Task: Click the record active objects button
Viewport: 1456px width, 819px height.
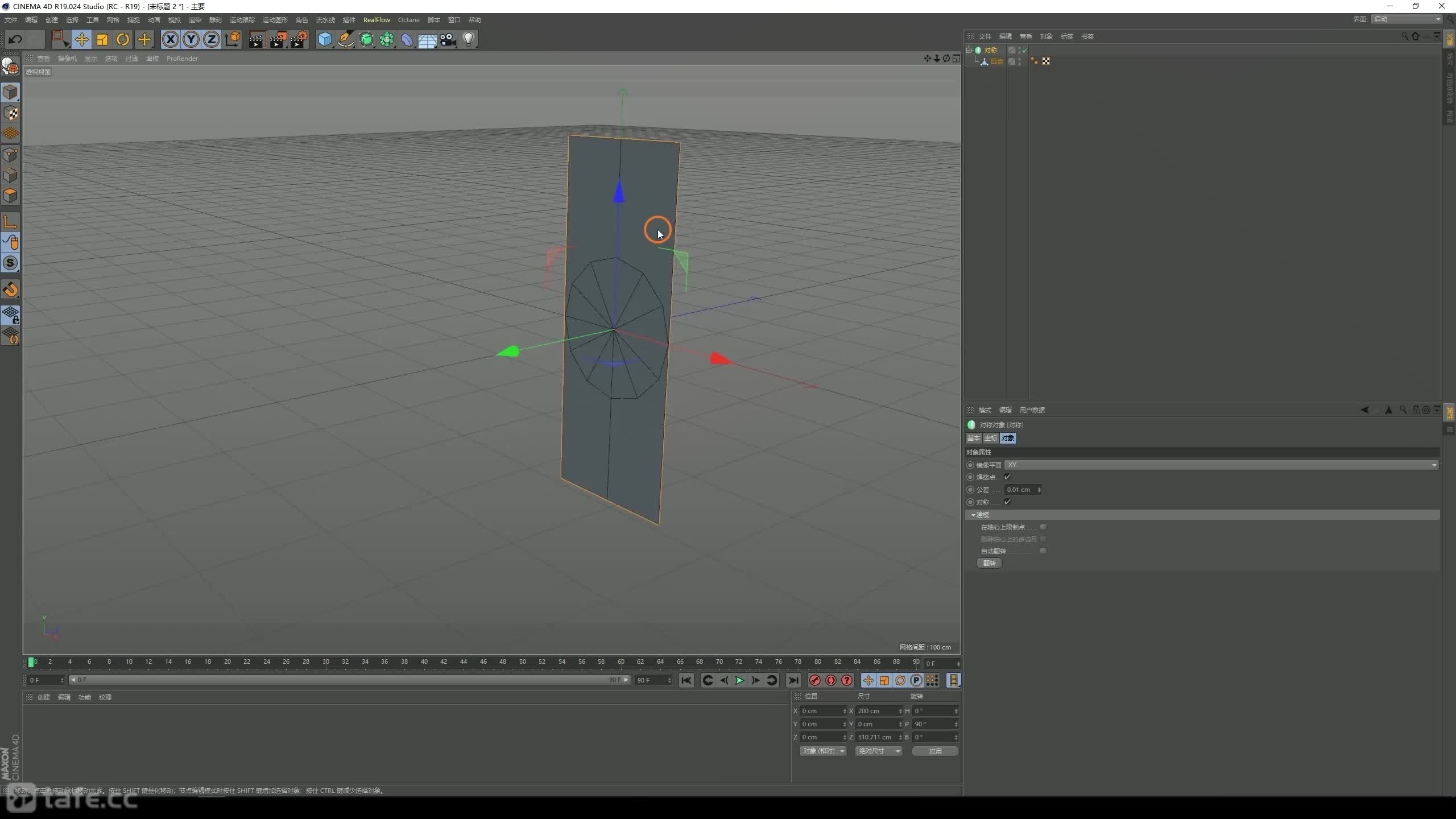Action: click(814, 681)
